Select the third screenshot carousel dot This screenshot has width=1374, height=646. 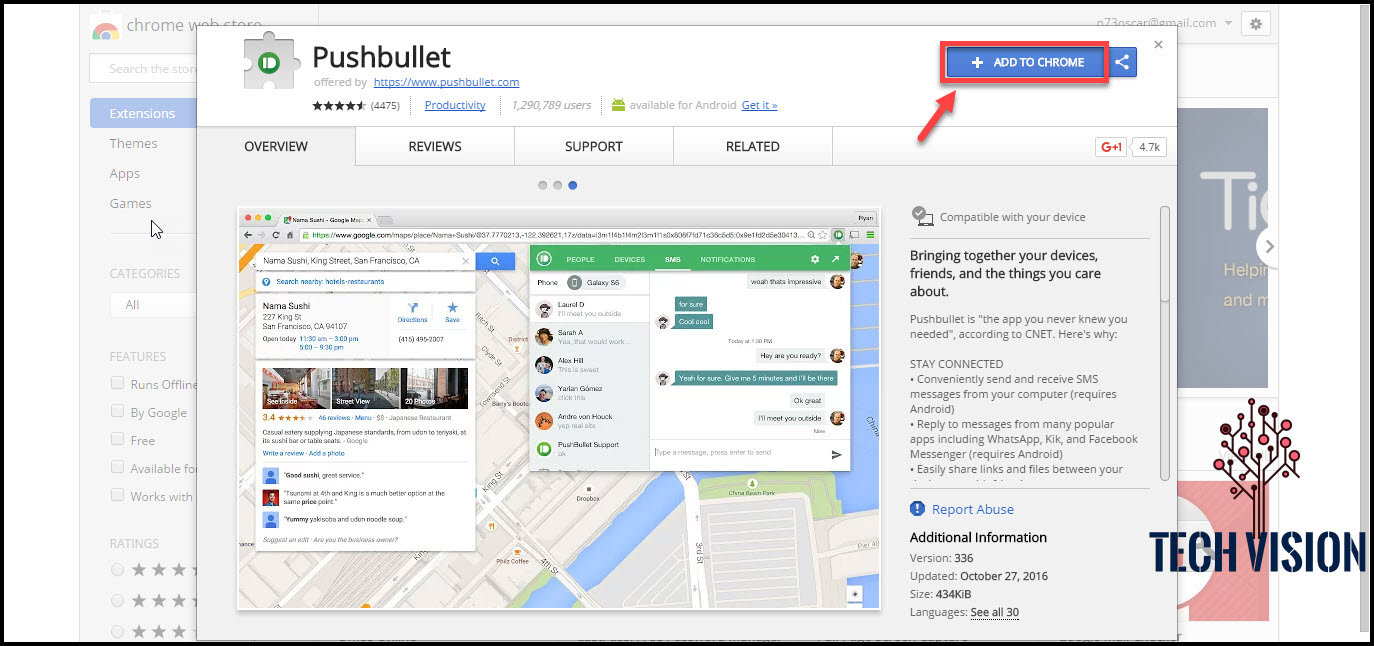point(572,185)
